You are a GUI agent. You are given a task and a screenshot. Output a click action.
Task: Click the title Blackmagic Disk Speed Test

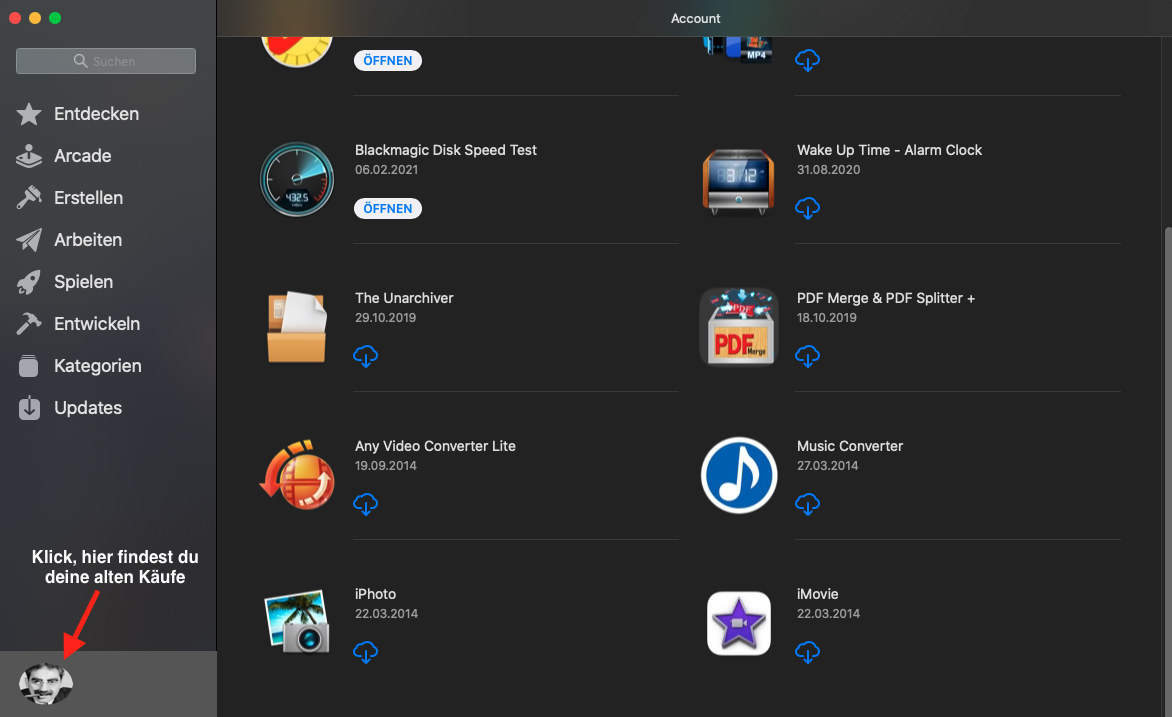pos(445,150)
